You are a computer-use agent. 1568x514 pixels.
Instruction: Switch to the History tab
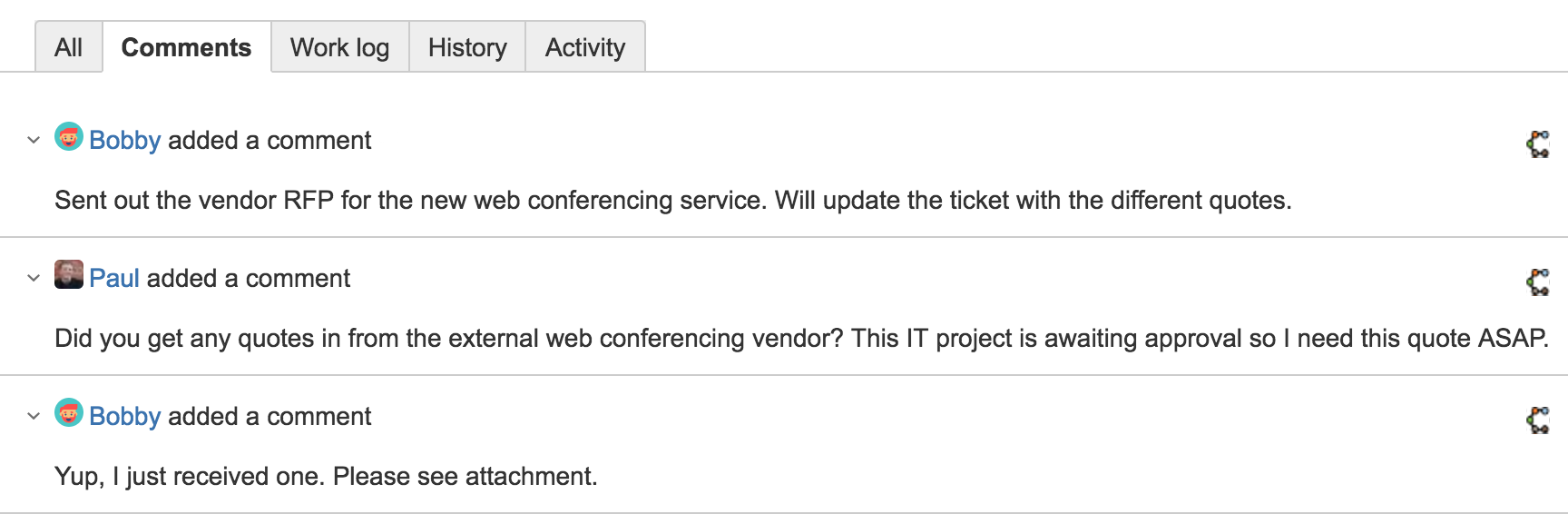point(467,47)
